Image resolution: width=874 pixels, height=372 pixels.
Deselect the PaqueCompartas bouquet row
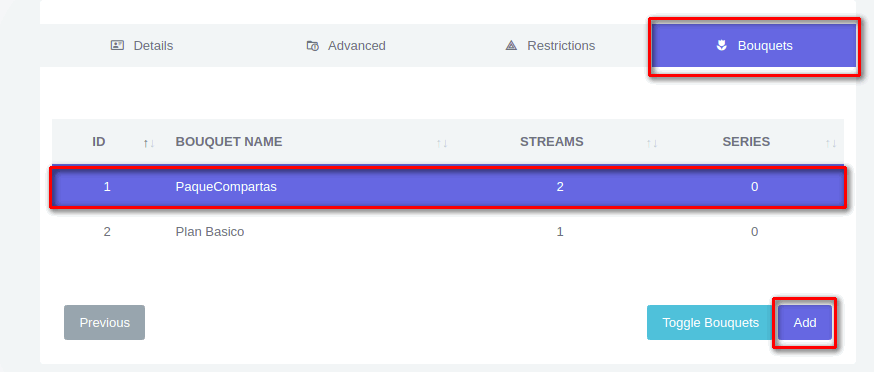pos(448,187)
